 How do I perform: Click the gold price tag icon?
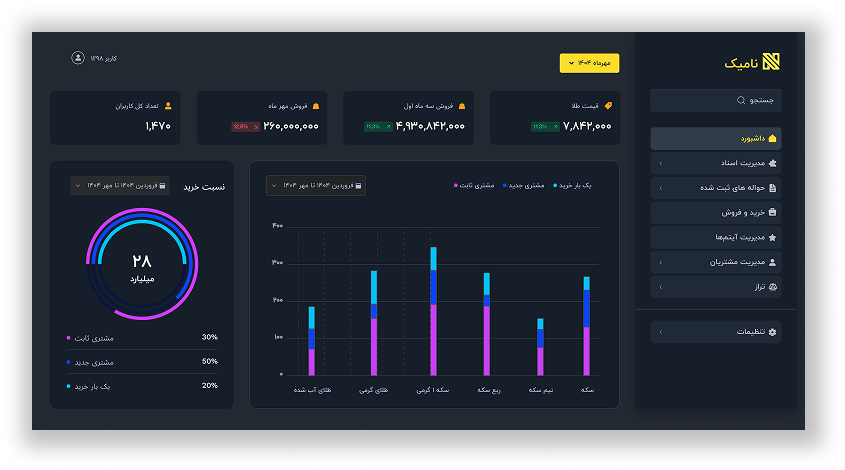point(608,105)
